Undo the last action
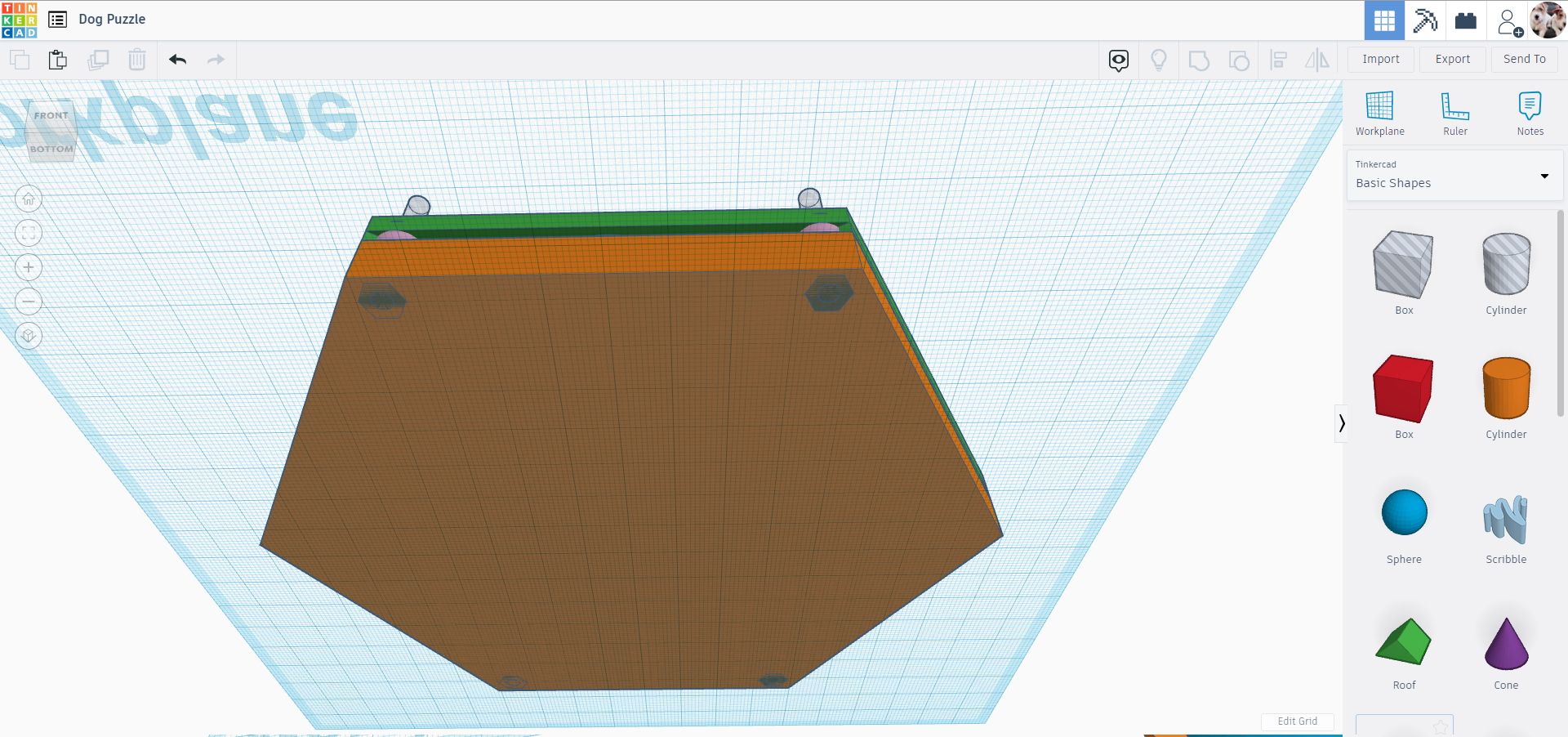Image resolution: width=1568 pixels, height=737 pixels. coord(178,60)
